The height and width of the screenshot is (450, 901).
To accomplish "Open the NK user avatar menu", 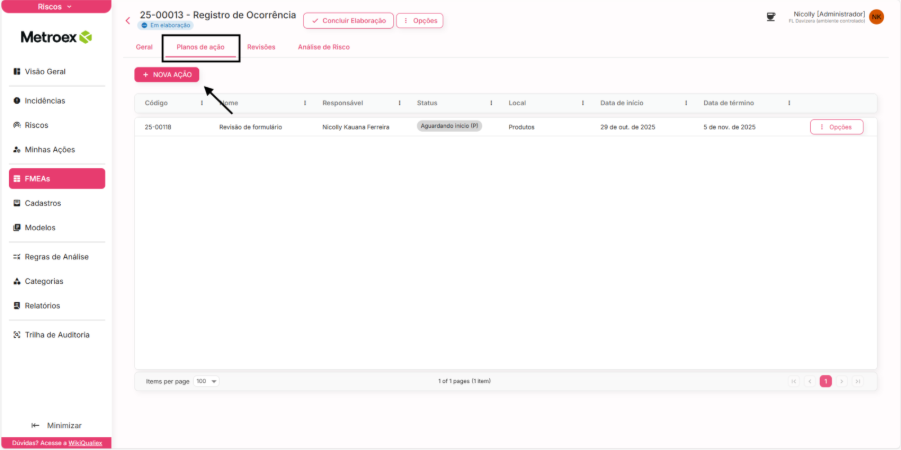I will [876, 17].
